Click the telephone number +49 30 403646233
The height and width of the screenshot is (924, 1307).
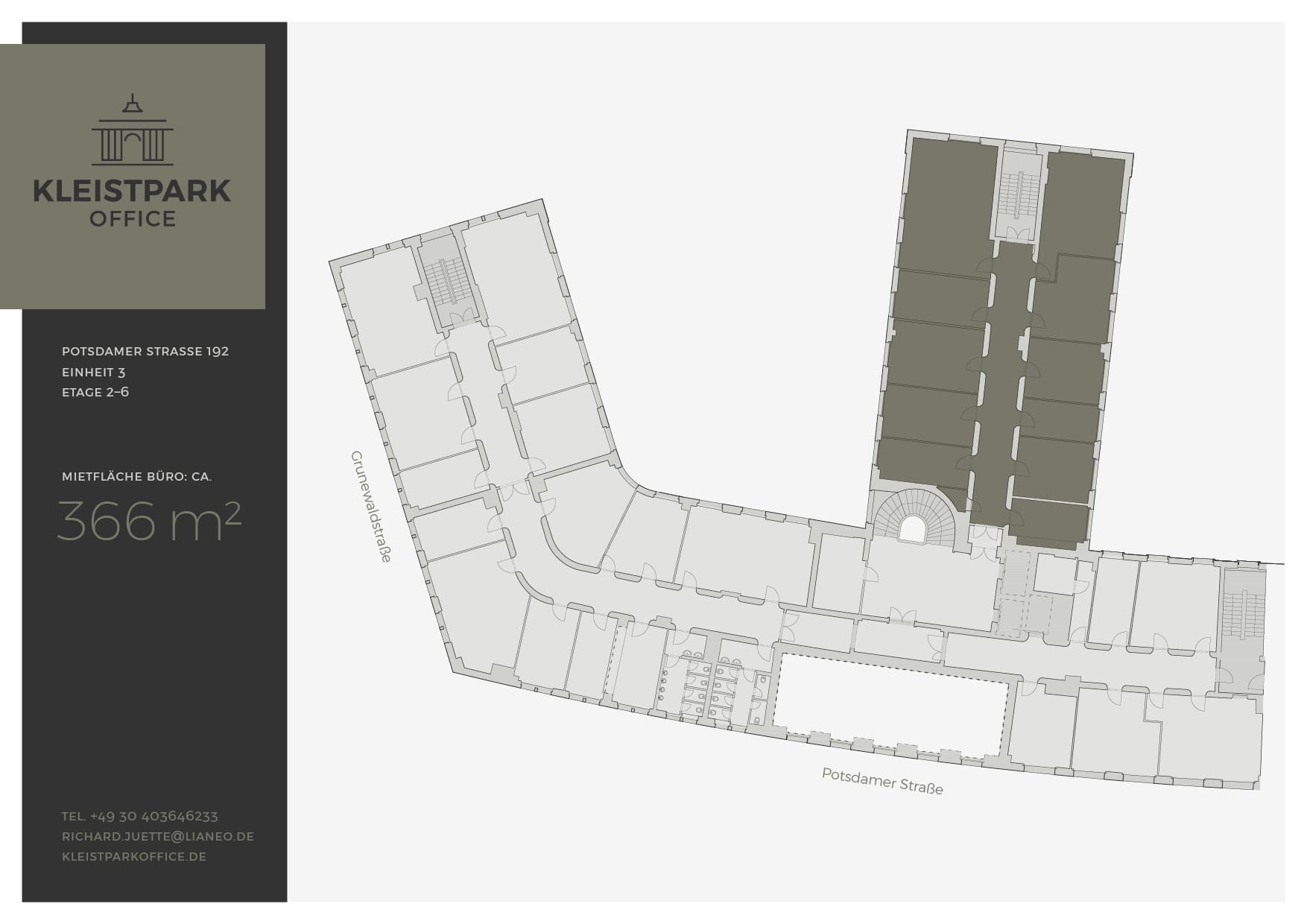tap(140, 816)
